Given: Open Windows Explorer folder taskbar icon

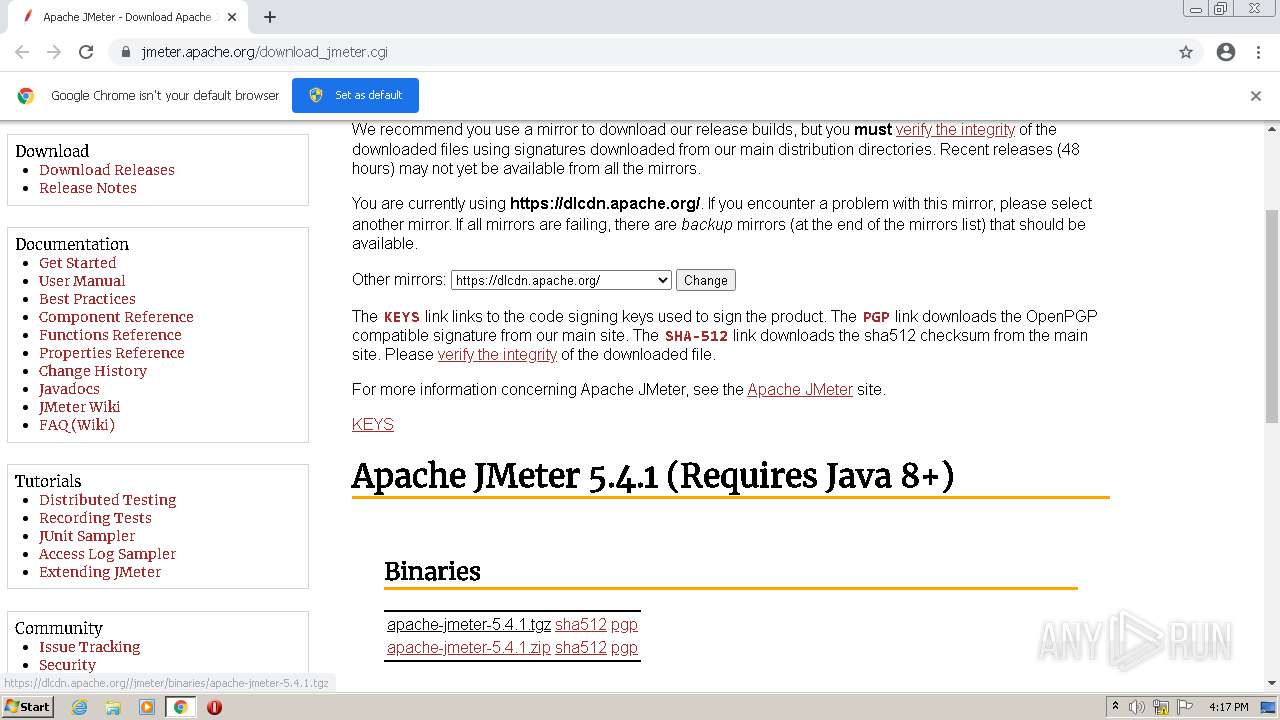Looking at the screenshot, I should coord(113,707).
